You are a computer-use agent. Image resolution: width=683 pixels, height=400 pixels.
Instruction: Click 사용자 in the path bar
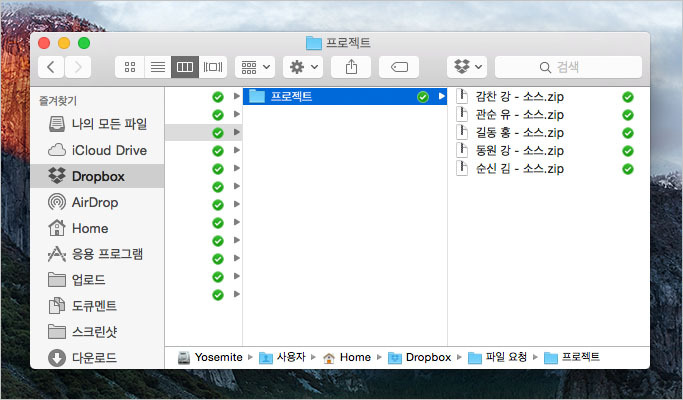pyautogui.click(x=282, y=357)
